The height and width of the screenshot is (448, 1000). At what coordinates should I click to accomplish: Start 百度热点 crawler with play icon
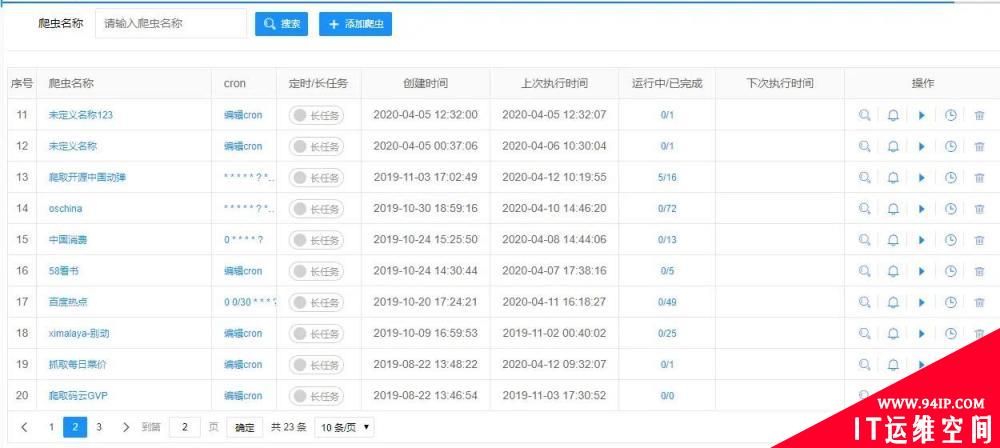[922, 302]
